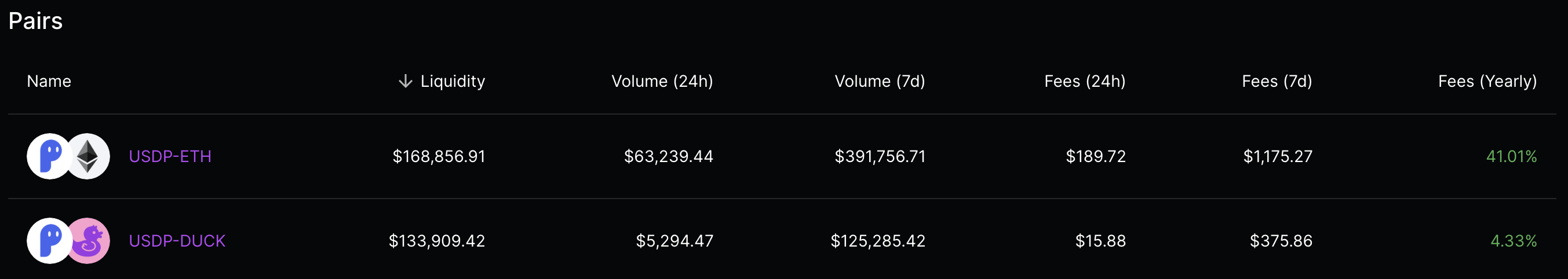Sort by Fees (Yearly) column header
This screenshot has height=279, width=1568.
coord(1487,82)
